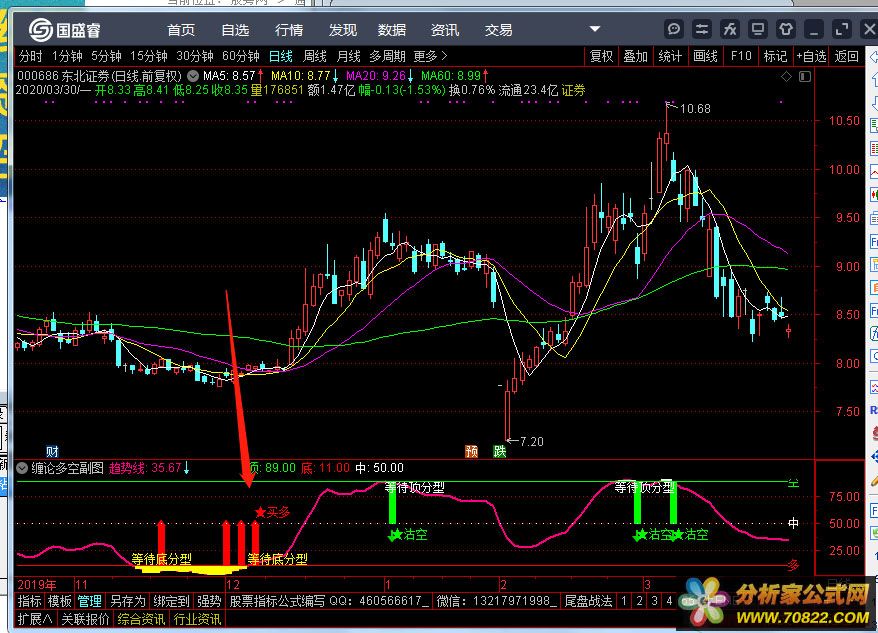Click the 预 forecast marker on chart
This screenshot has height=633, width=878.
coord(471,451)
